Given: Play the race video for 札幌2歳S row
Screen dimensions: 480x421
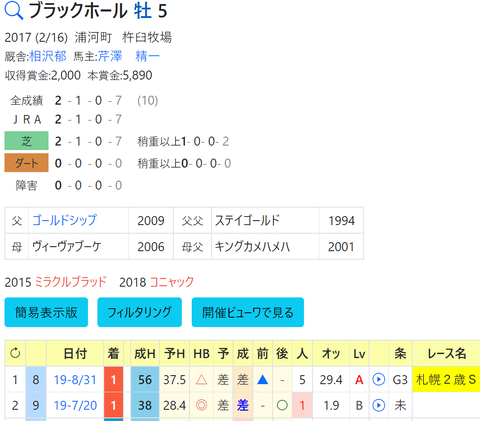Looking at the screenshot, I should pos(378,379).
